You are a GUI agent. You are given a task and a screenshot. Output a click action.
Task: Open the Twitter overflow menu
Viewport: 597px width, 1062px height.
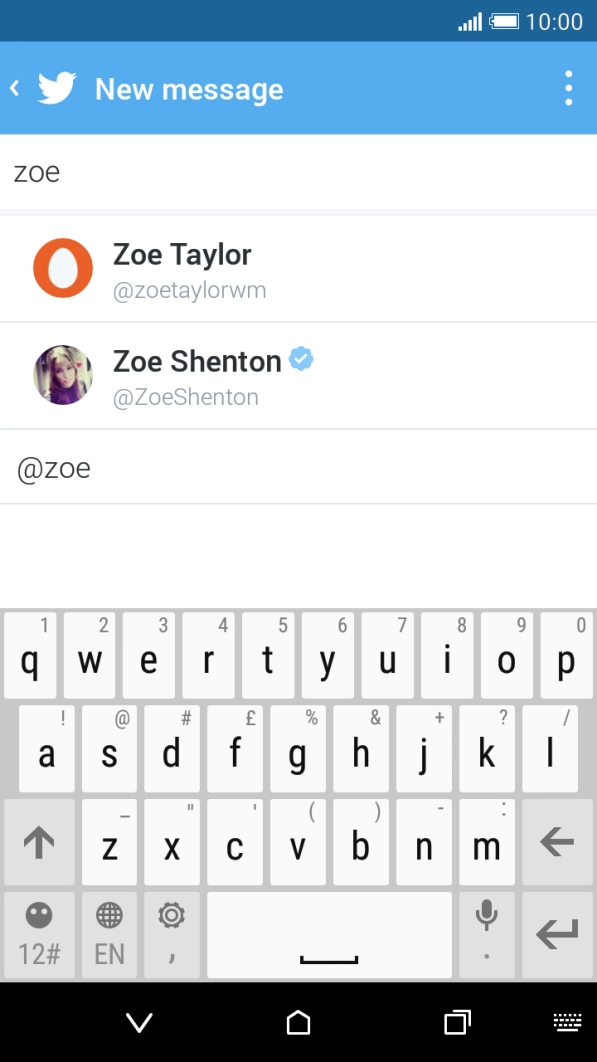pyautogui.click(x=568, y=88)
